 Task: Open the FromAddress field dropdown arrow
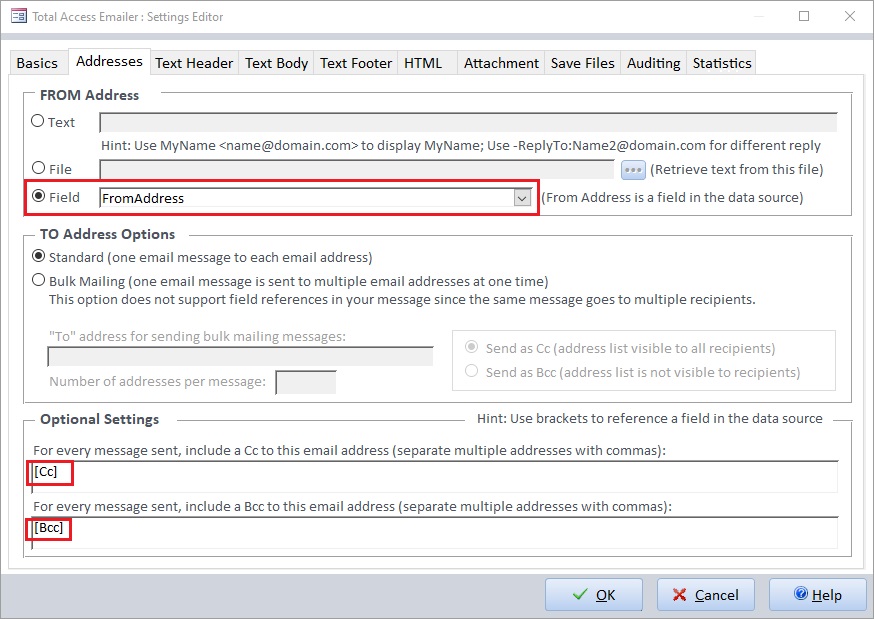tap(522, 198)
